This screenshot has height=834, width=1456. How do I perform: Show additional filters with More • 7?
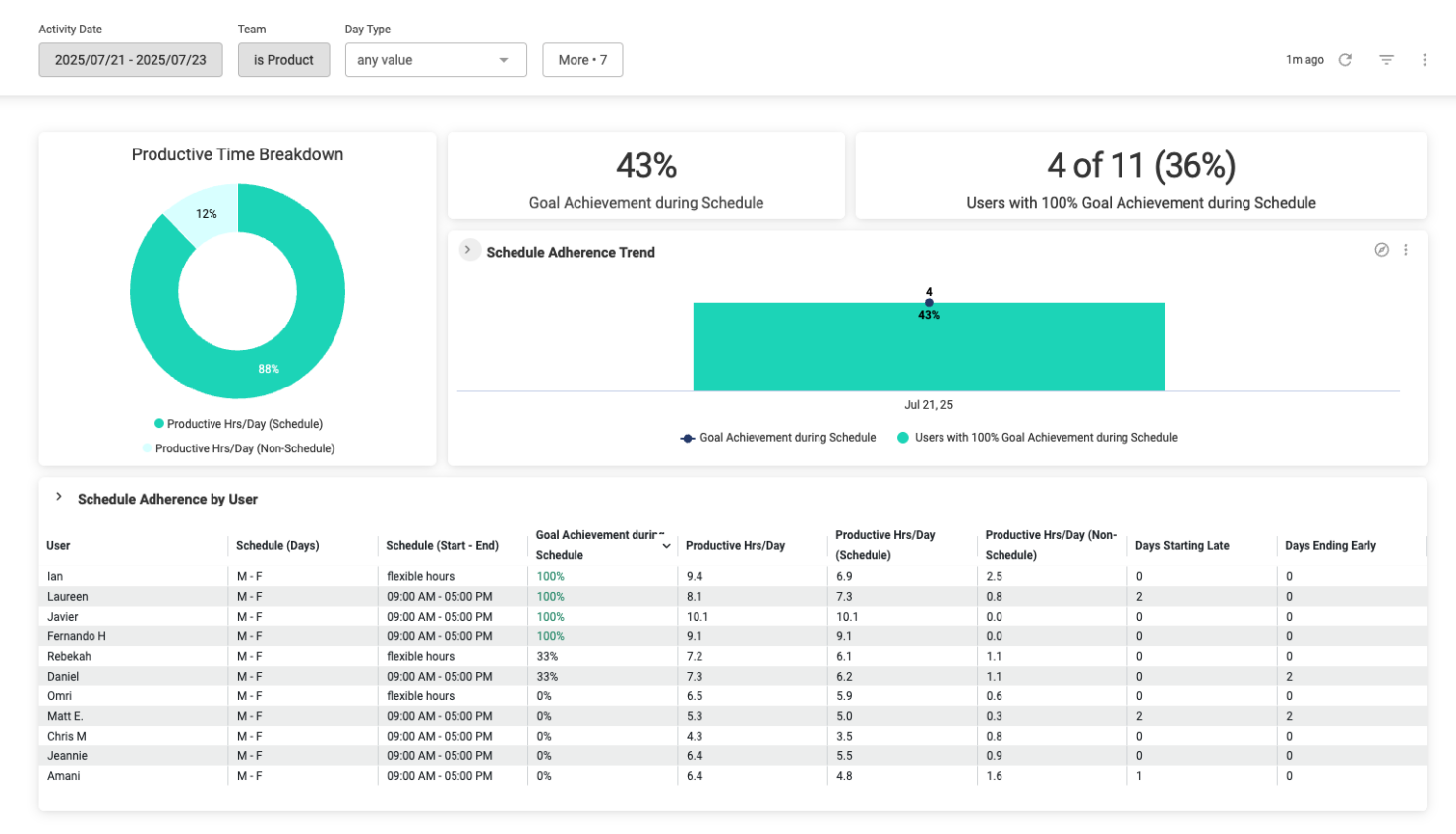tap(582, 59)
